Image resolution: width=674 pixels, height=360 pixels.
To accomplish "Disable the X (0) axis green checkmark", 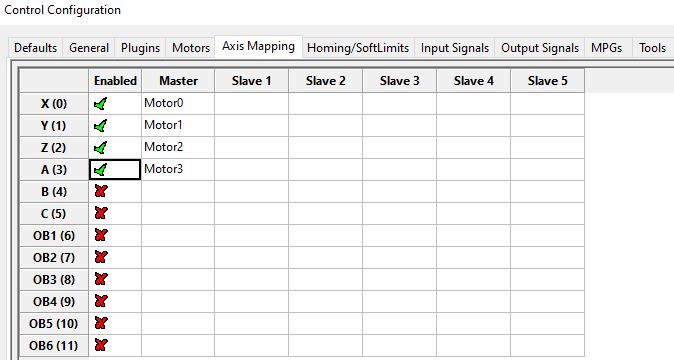I will [x=101, y=104].
